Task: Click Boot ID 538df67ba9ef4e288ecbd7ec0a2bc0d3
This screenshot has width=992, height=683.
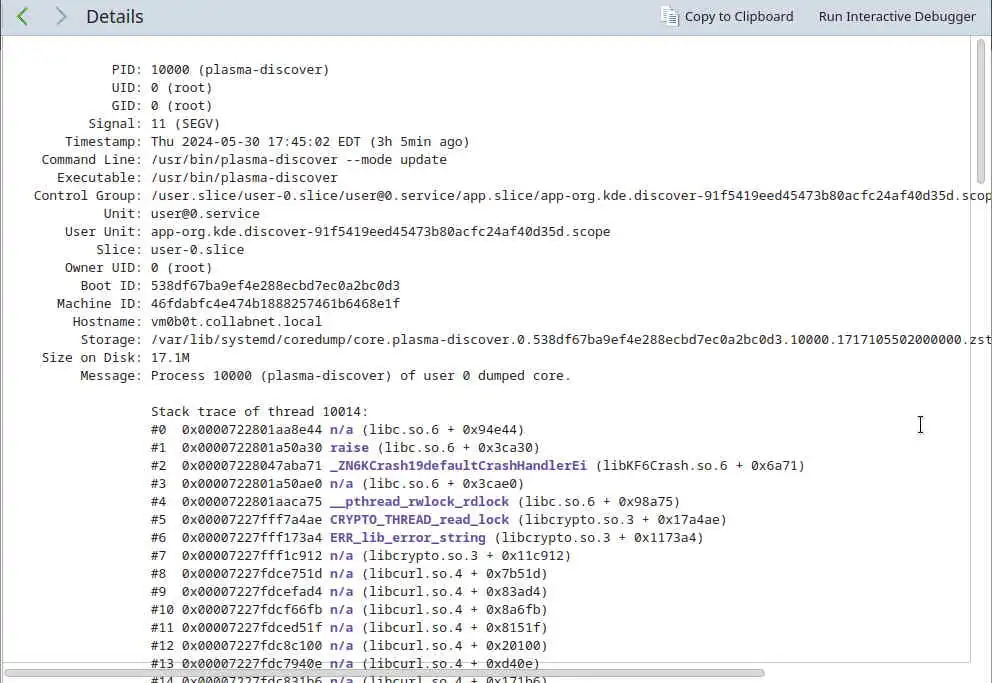Action: (x=275, y=286)
